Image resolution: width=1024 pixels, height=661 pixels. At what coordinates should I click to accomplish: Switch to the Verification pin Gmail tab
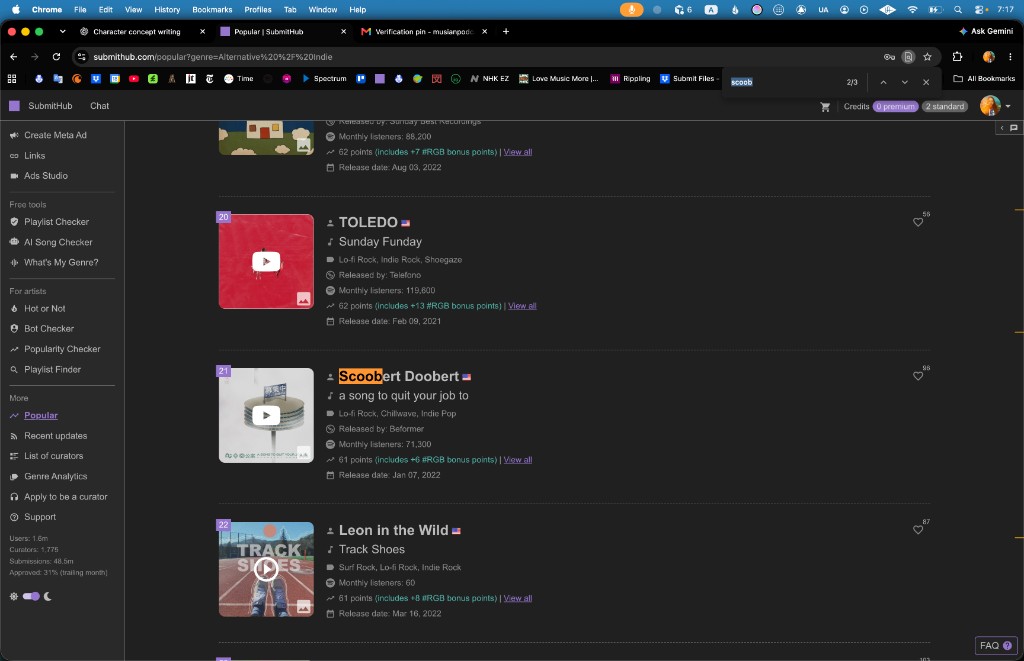tap(424, 31)
